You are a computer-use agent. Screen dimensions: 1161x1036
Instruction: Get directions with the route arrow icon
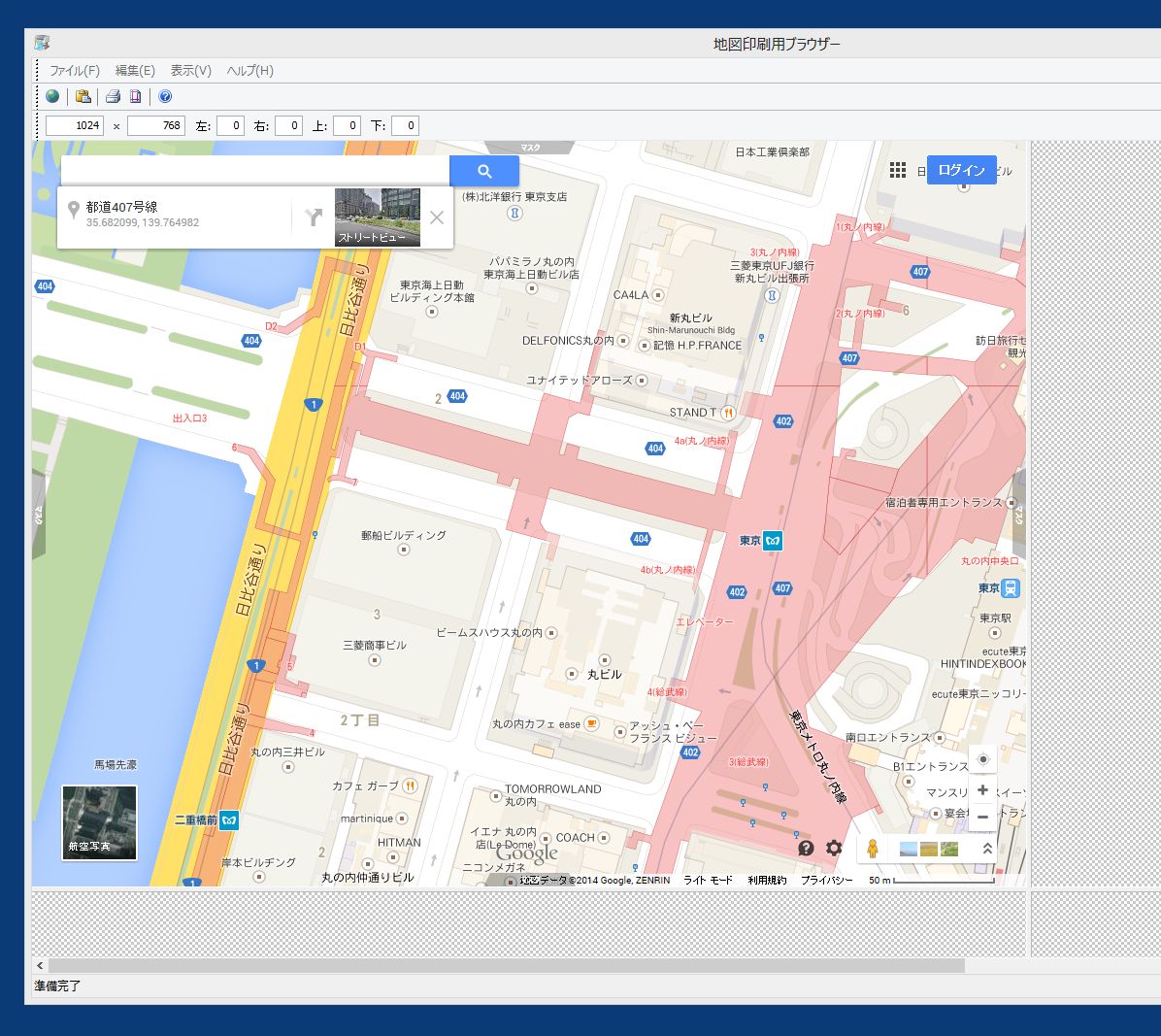[x=314, y=217]
